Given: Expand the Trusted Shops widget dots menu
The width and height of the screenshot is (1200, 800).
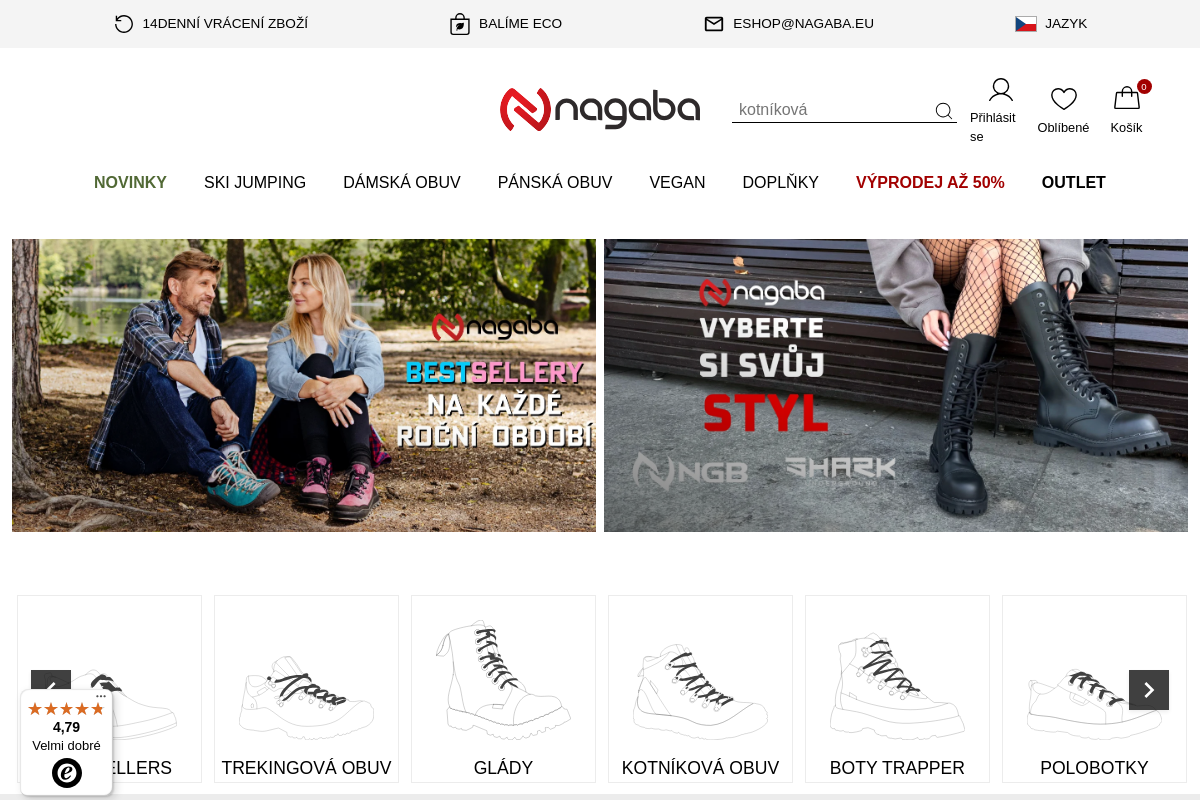Looking at the screenshot, I should tap(101, 696).
